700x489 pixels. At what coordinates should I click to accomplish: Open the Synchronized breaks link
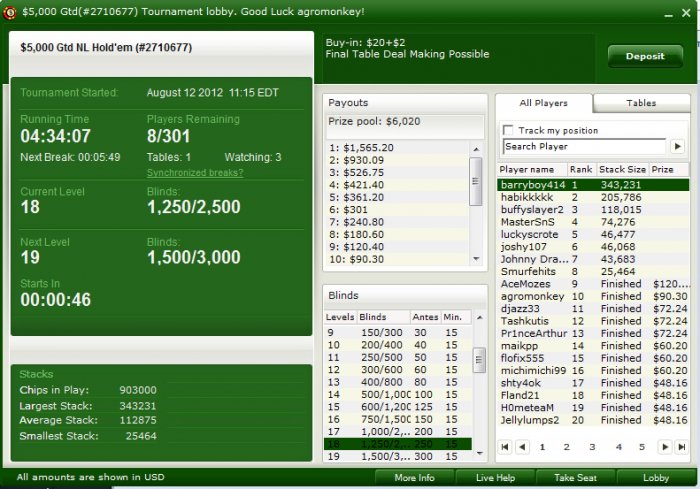pyautogui.click(x=195, y=173)
